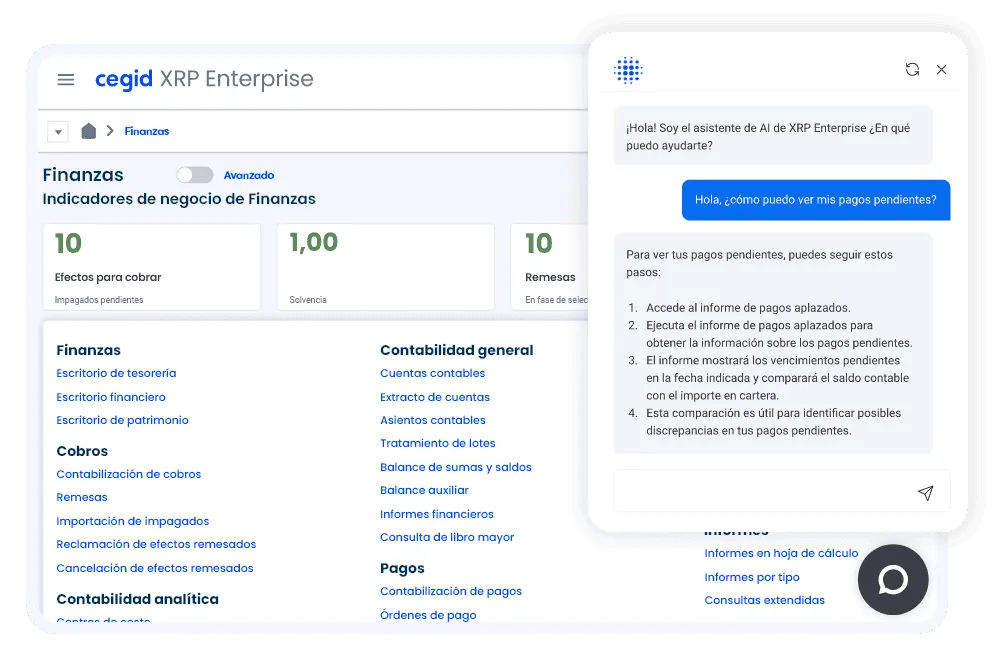This screenshot has height=660, width=1000.
Task: Click the dotted assistant logo icon
Action: (x=628, y=70)
